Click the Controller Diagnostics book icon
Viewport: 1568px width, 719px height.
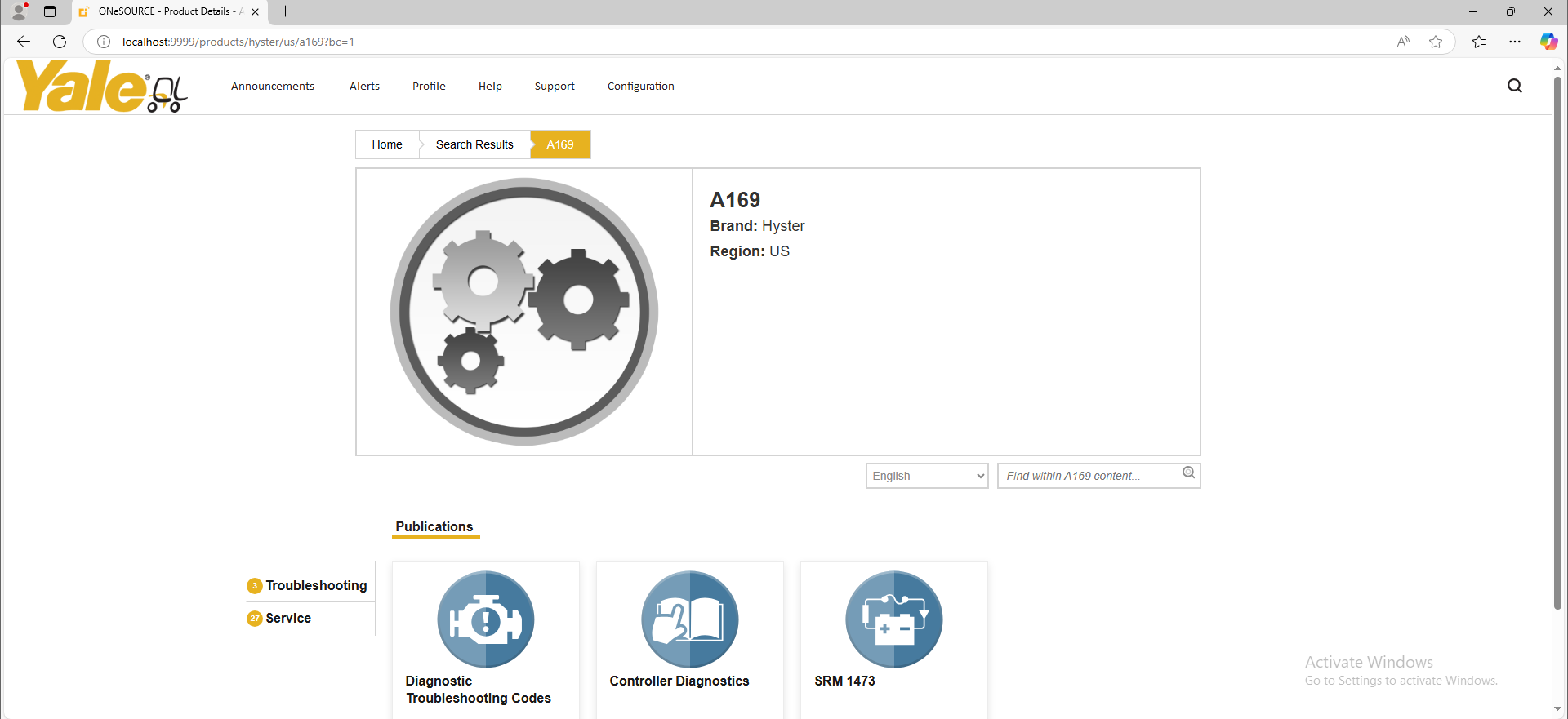pos(690,619)
